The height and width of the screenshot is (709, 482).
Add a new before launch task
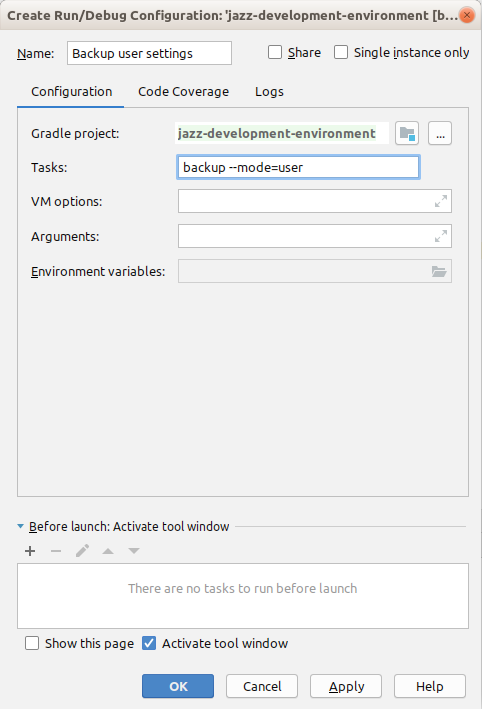[x=30, y=551]
